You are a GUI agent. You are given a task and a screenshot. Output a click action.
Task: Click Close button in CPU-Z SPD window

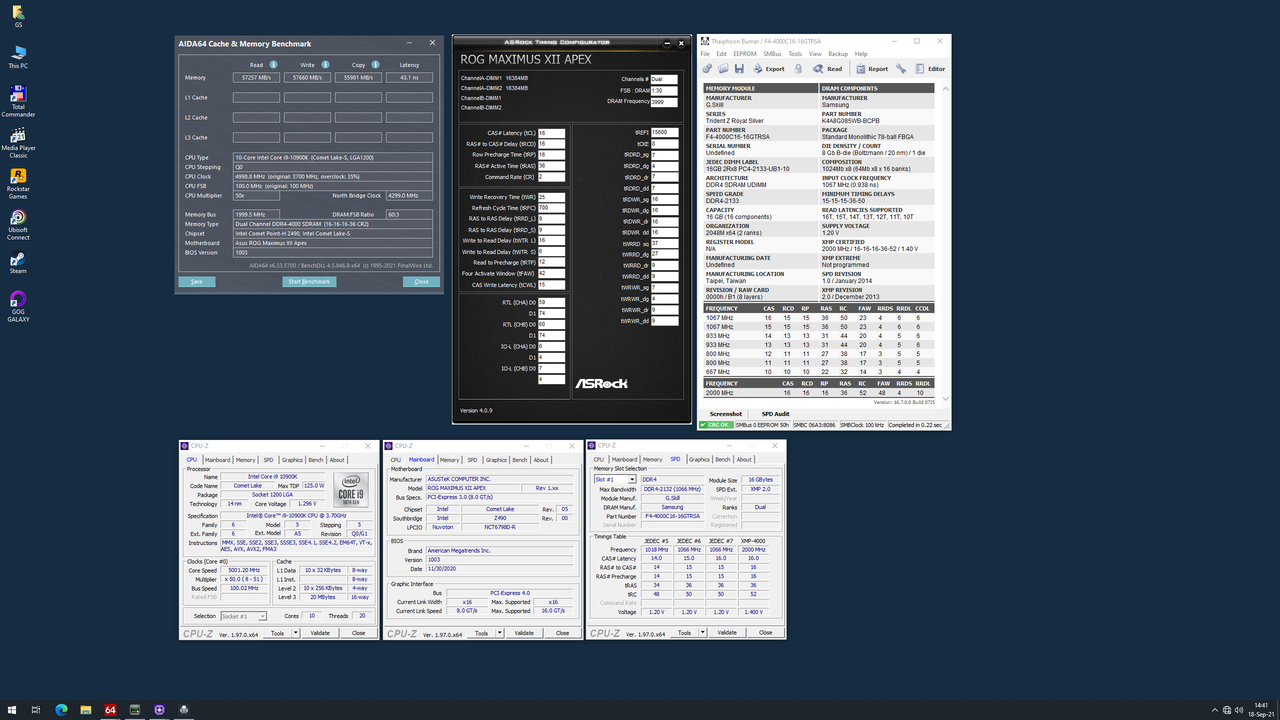[765, 633]
